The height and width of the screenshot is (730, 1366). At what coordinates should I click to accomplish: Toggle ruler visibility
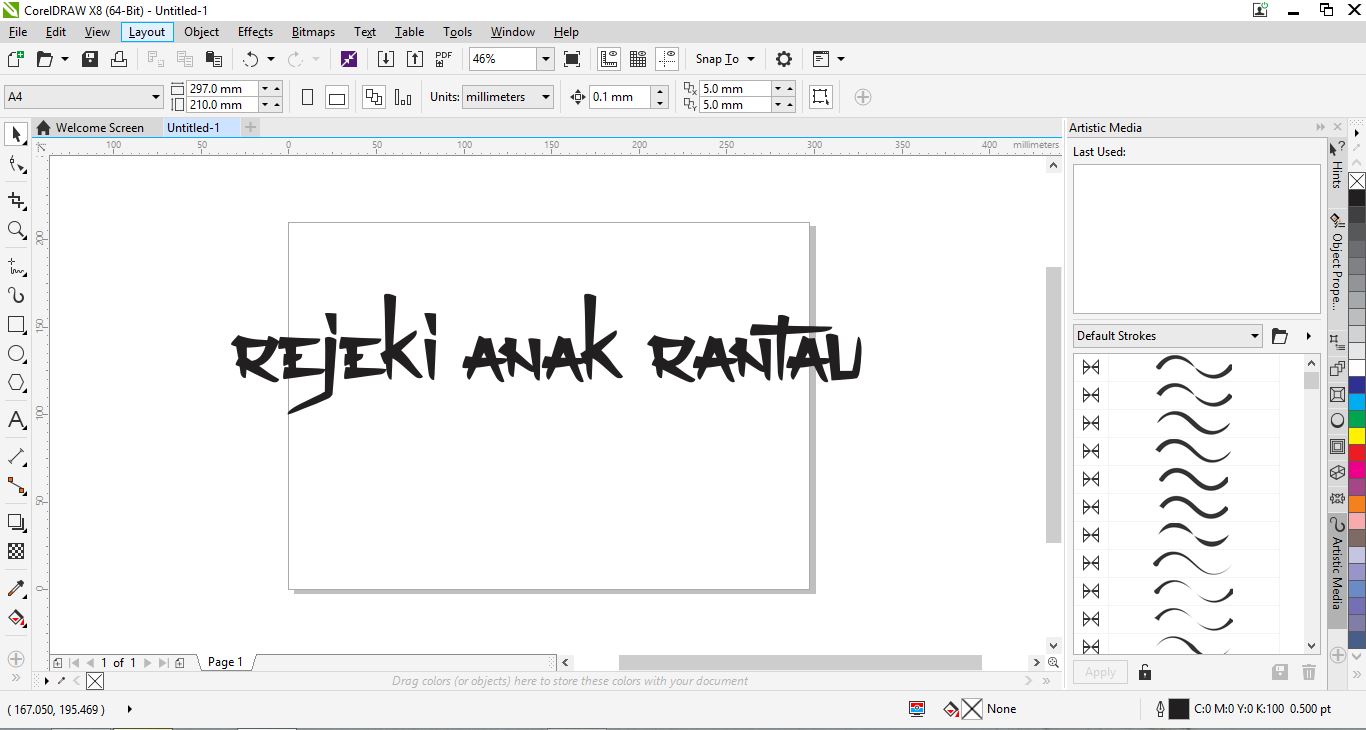tap(609, 59)
